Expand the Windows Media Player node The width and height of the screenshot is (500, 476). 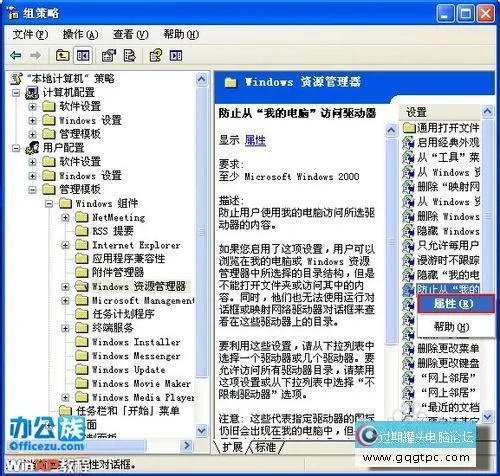pyautogui.click(x=65, y=397)
